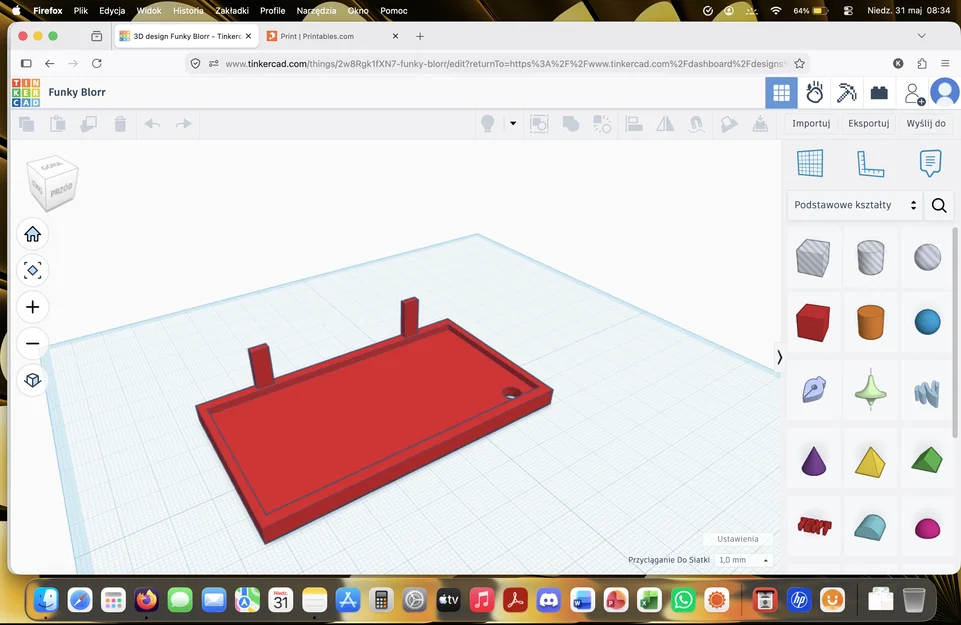Click the Importuj button
This screenshot has width=961, height=625.
811,124
